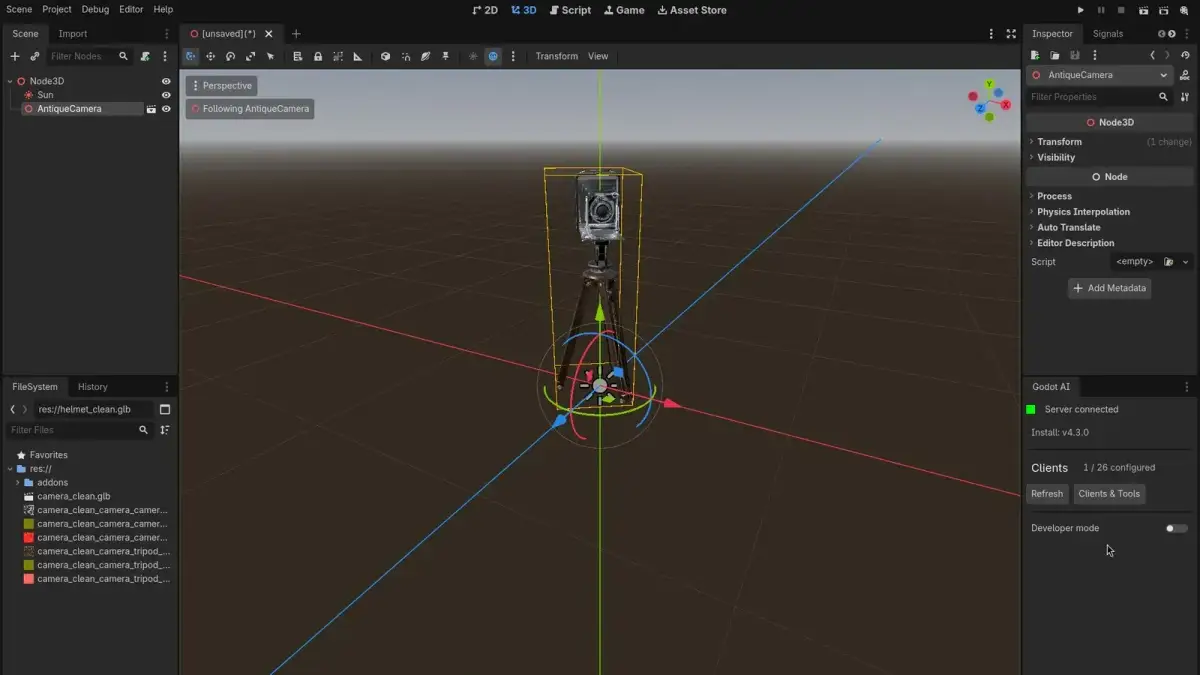Open Perspective view menu button
This screenshot has height=675, width=1200.
click(221, 86)
